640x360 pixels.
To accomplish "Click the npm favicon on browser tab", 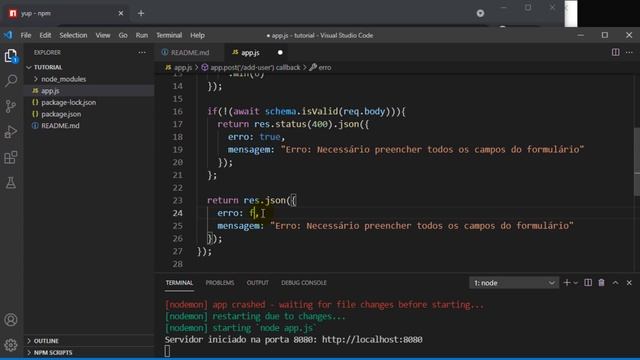I will pos(13,13).
